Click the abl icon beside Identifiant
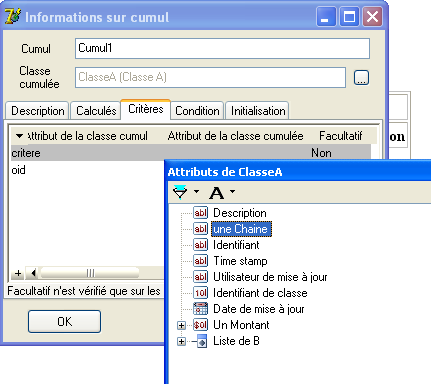The height and width of the screenshot is (384, 431). [201, 245]
